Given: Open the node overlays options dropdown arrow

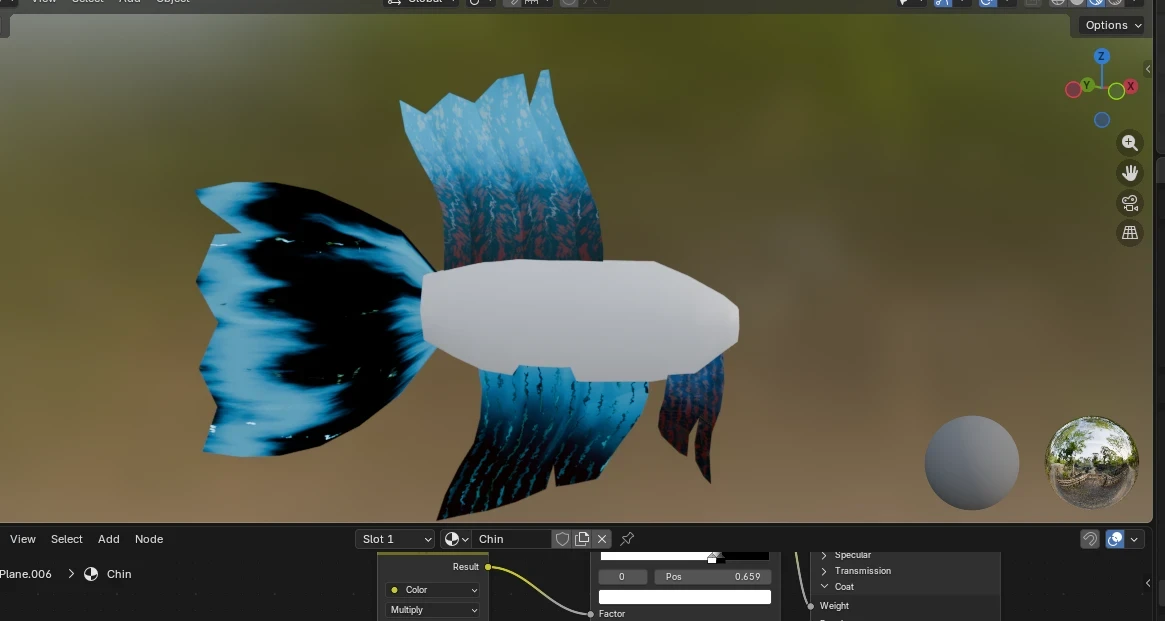Looking at the screenshot, I should tap(1134, 539).
